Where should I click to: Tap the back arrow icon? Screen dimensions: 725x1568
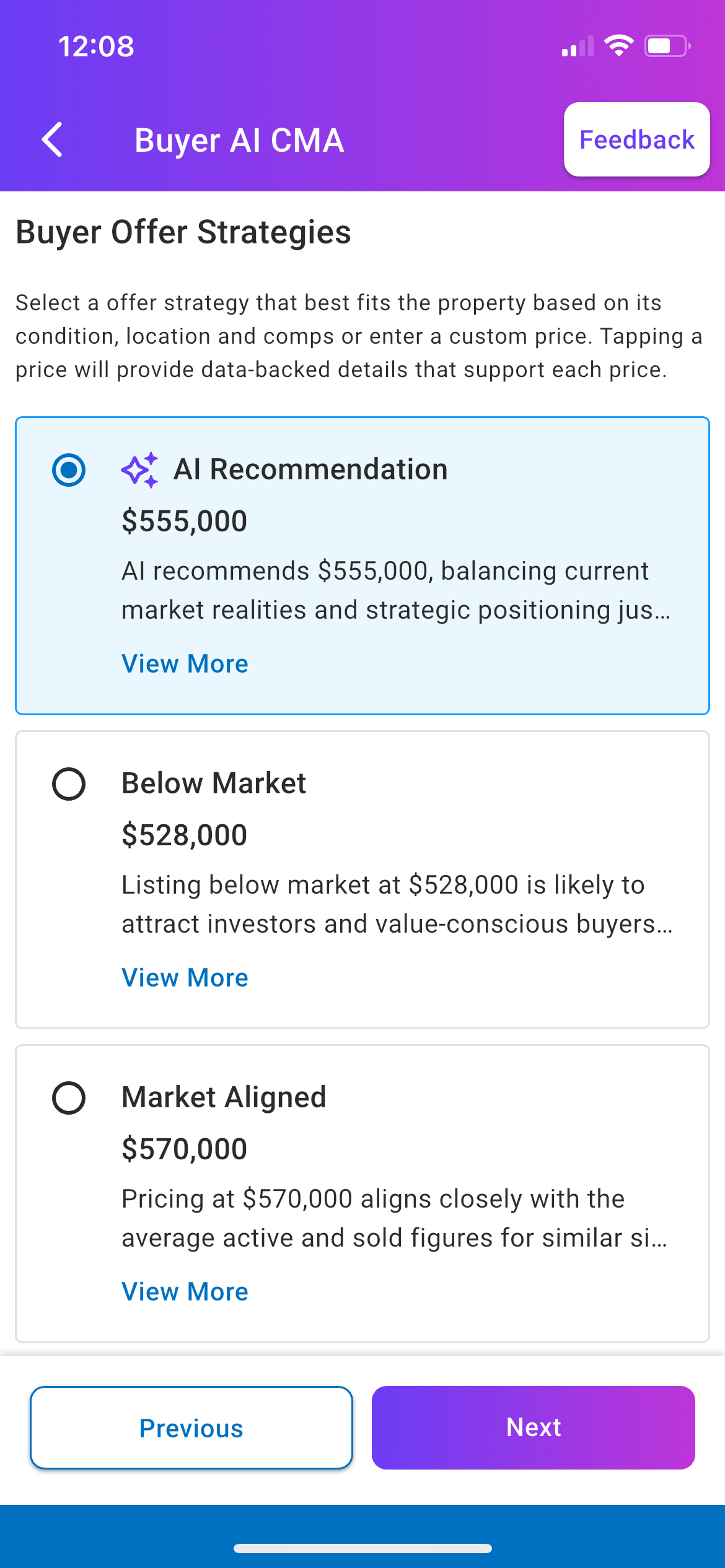tap(53, 139)
